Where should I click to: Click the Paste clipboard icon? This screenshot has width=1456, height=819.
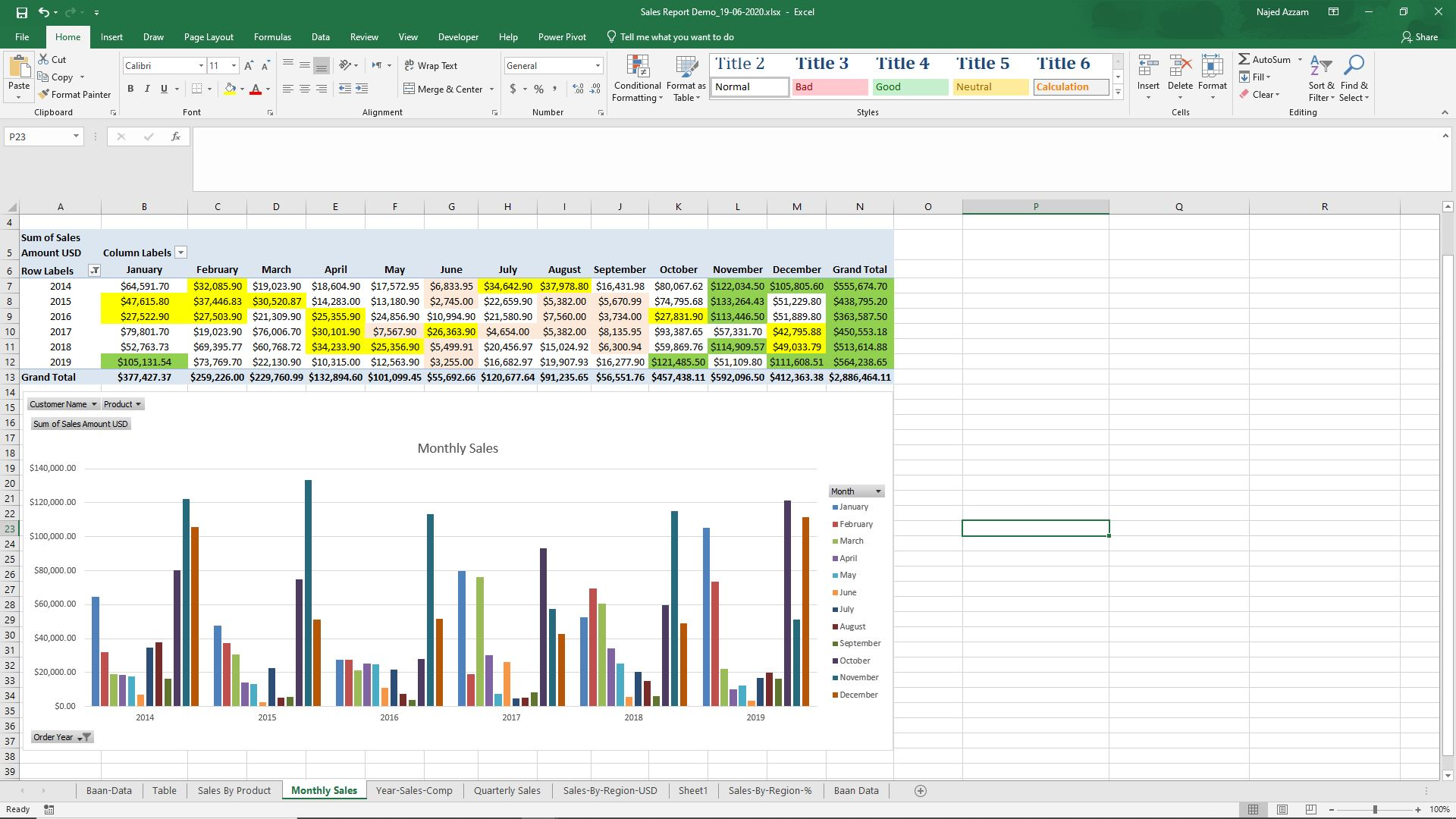click(x=19, y=68)
